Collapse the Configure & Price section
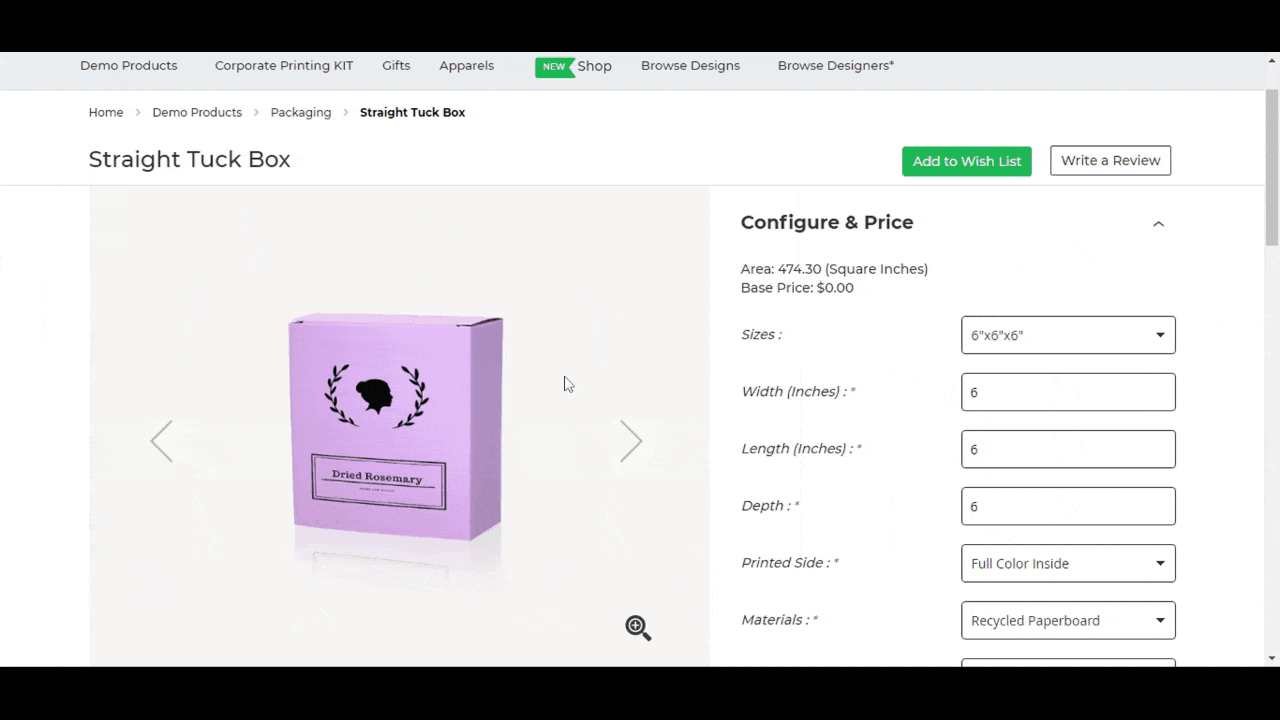 (1158, 223)
